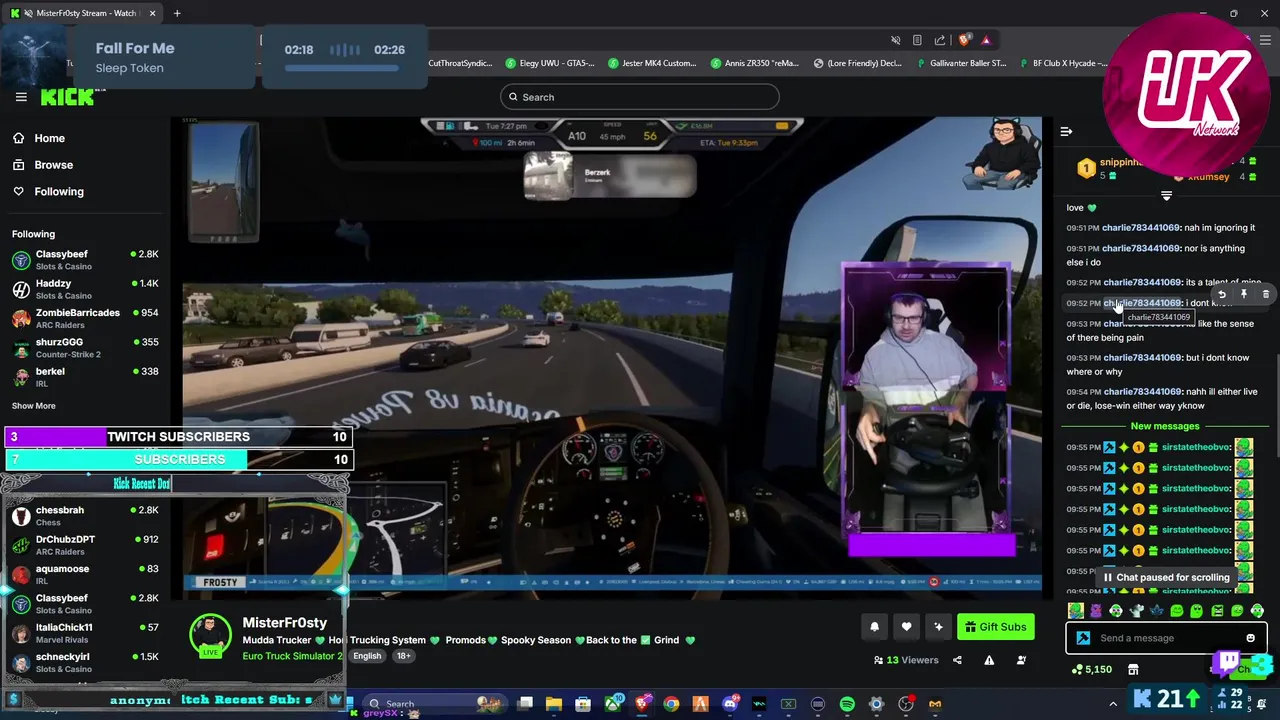
Task: Open Classybeef channel in Following list
Action: (85, 260)
